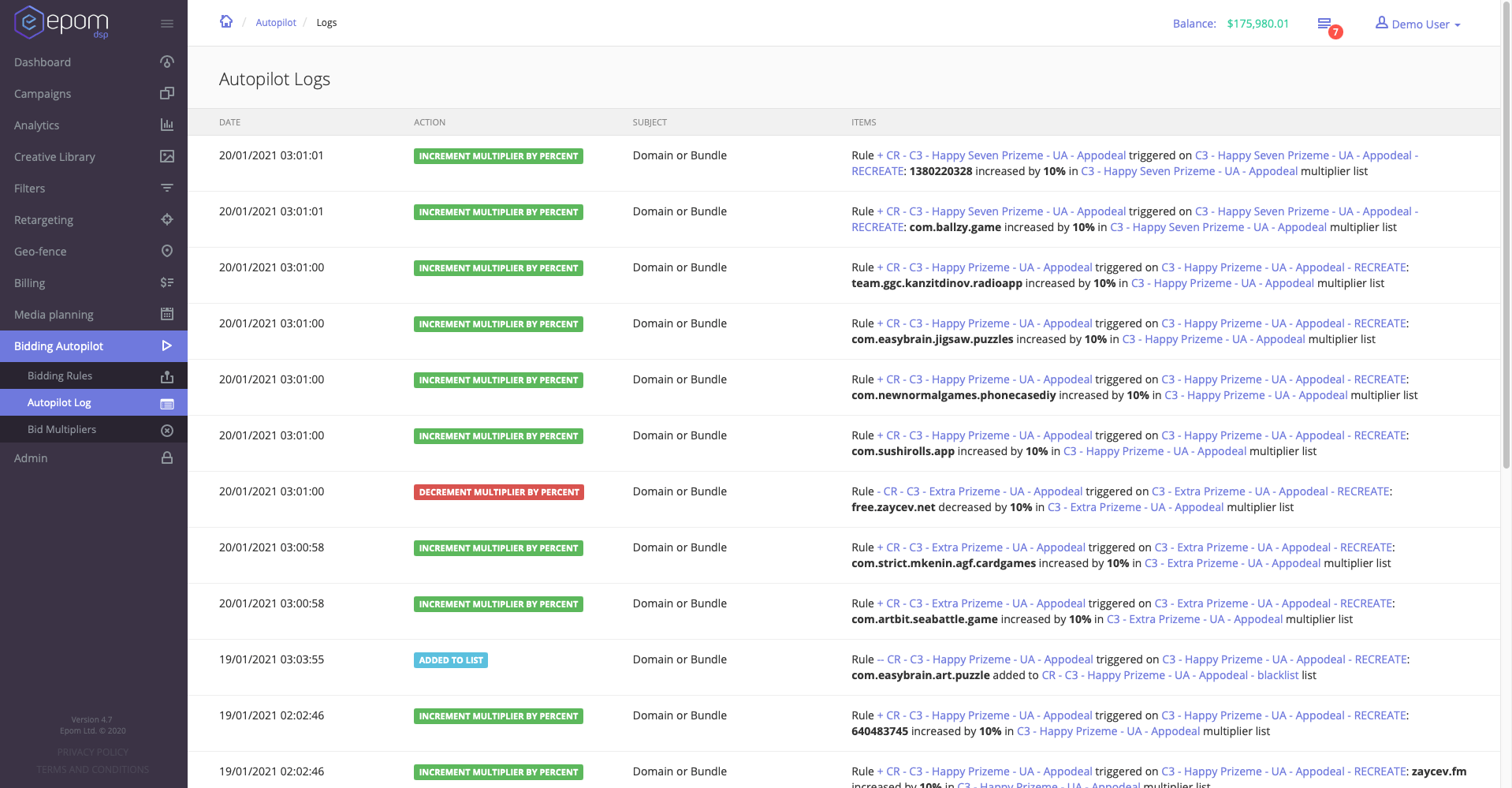Viewport: 1512px width, 788px height.
Task: Click the SUBJECT column header
Action: tap(650, 122)
